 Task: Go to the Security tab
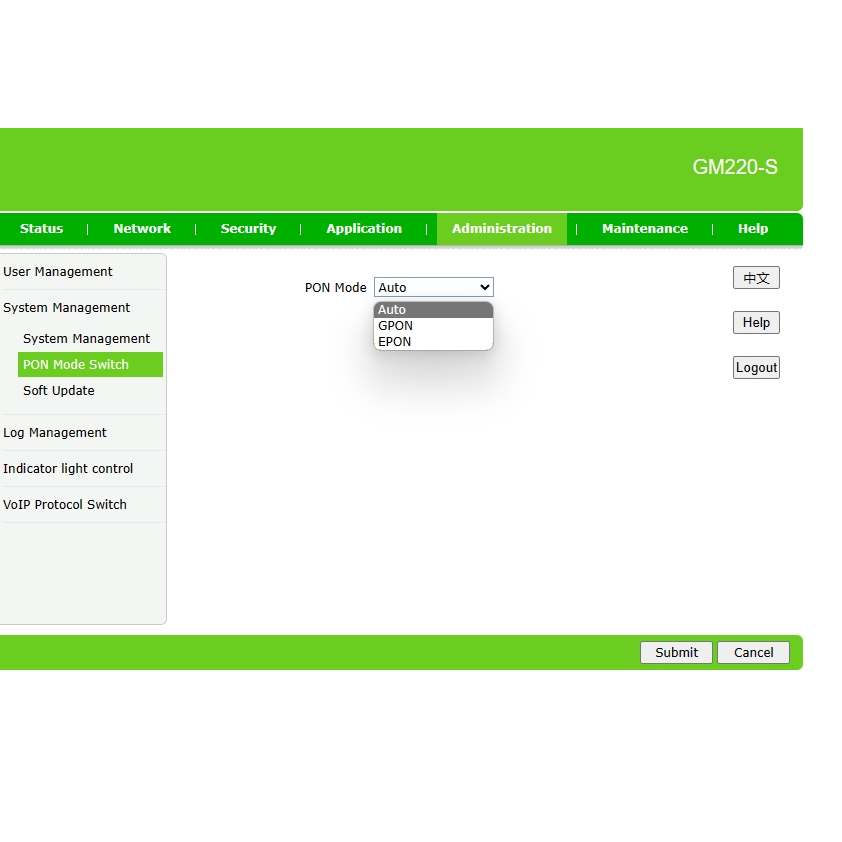click(x=248, y=229)
